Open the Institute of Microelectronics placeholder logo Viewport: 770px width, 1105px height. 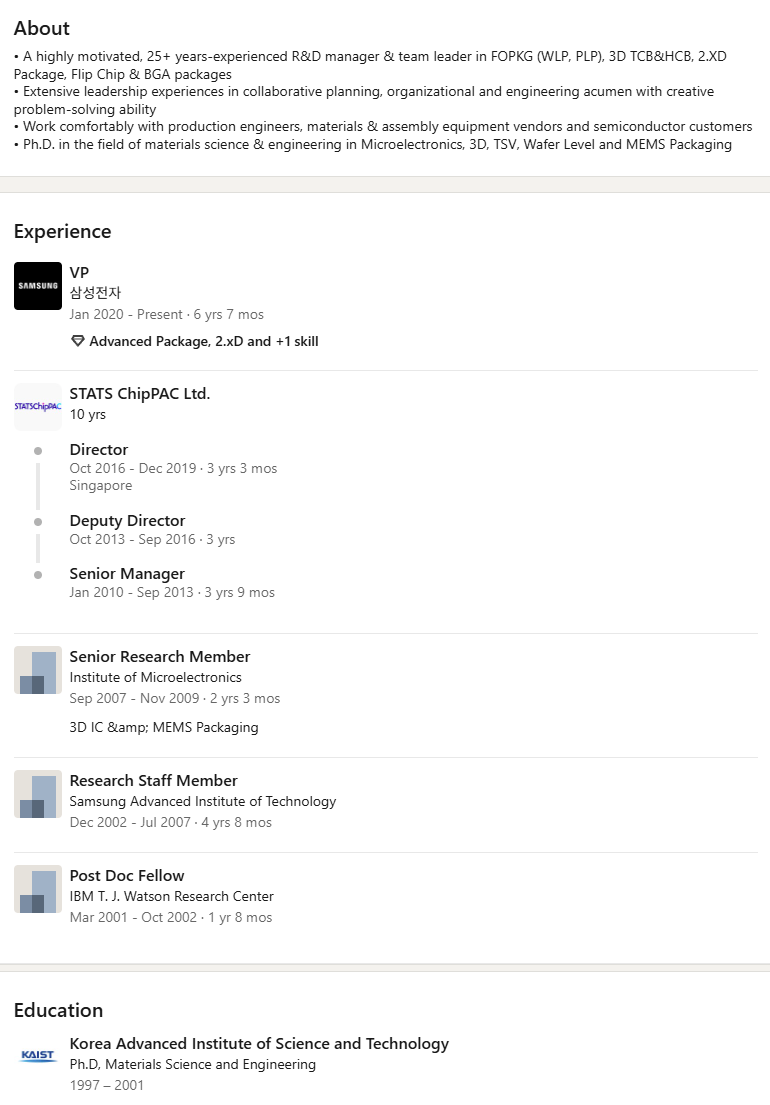pyautogui.click(x=38, y=670)
